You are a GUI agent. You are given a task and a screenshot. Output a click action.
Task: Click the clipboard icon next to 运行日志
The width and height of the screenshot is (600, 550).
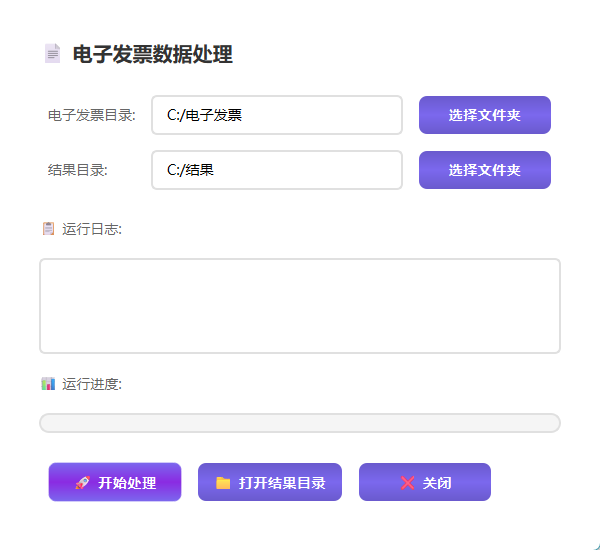(48, 229)
